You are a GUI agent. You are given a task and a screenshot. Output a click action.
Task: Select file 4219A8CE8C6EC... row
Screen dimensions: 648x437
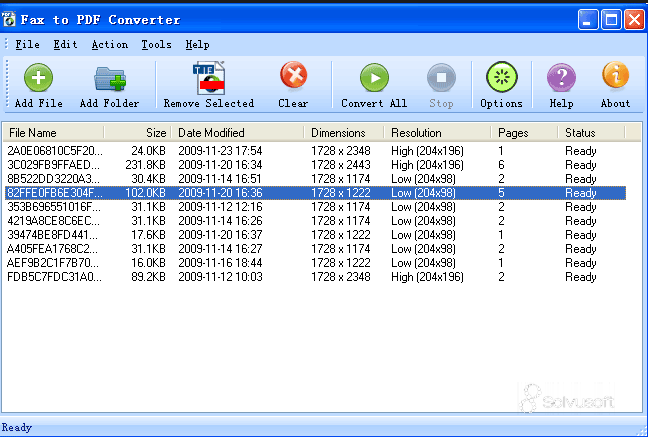click(315, 221)
